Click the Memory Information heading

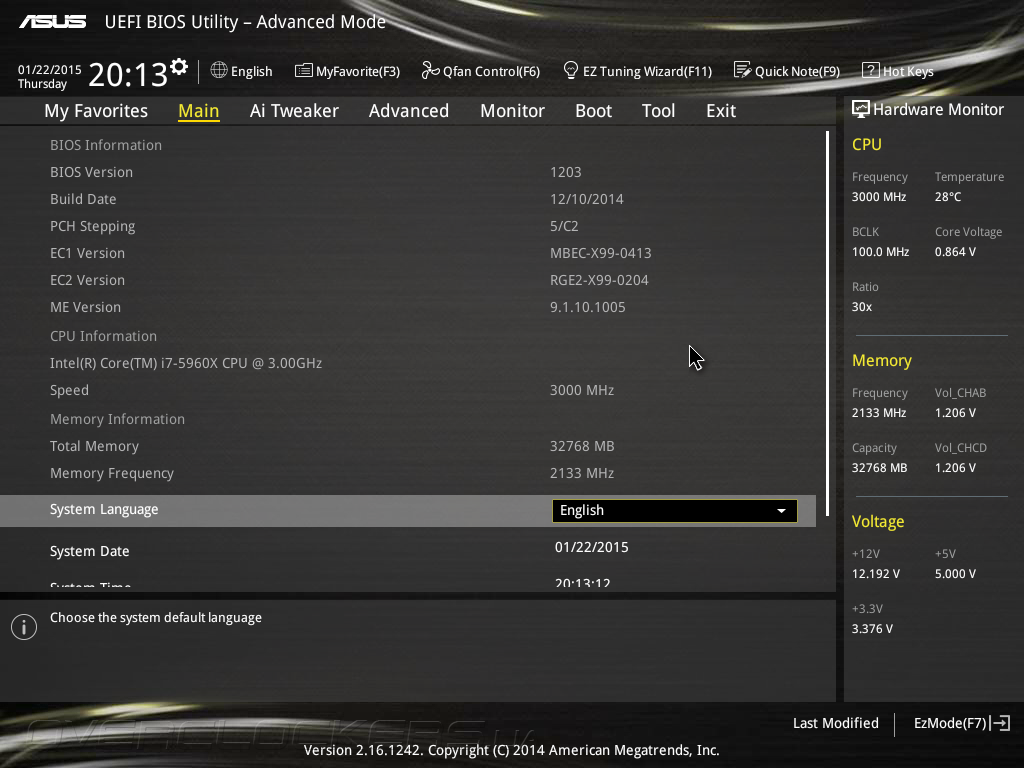[x=118, y=419]
